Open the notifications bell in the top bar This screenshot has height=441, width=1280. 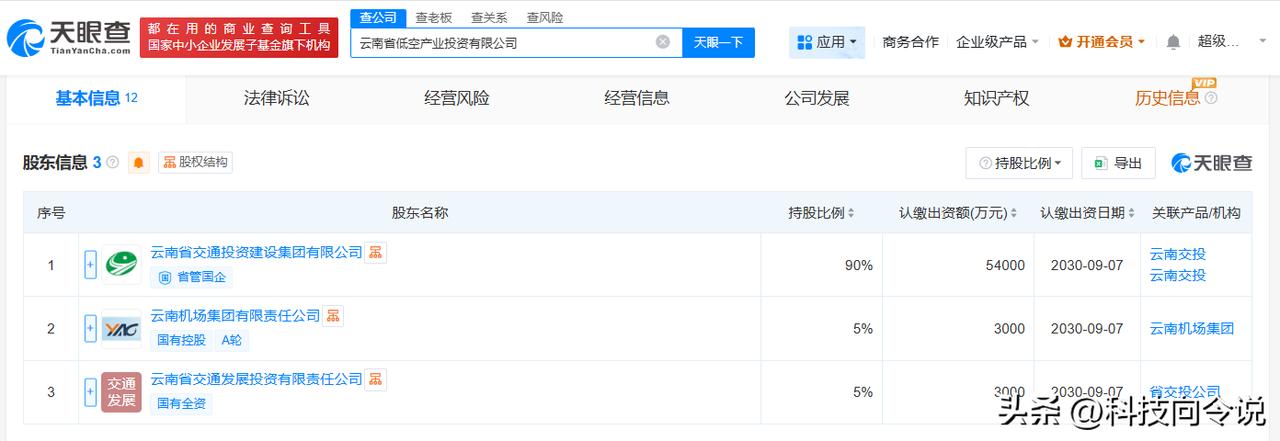[x=1173, y=42]
